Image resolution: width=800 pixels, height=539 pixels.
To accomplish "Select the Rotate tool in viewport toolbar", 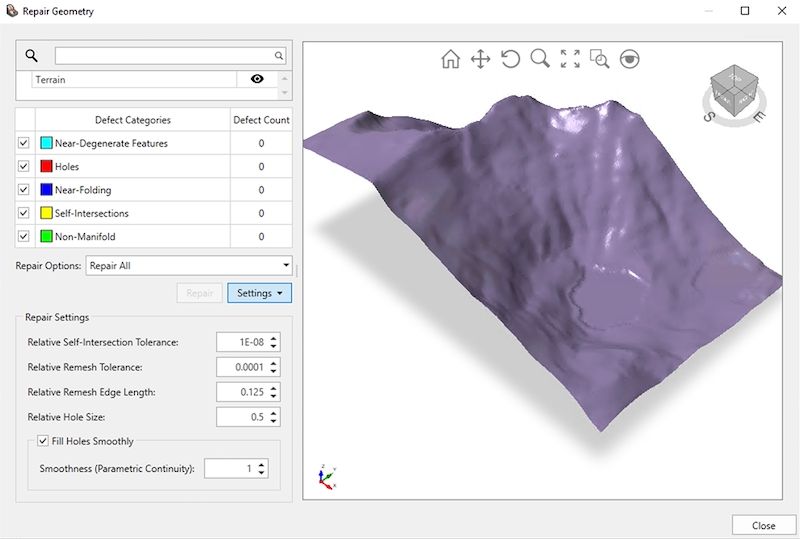I will [510, 59].
